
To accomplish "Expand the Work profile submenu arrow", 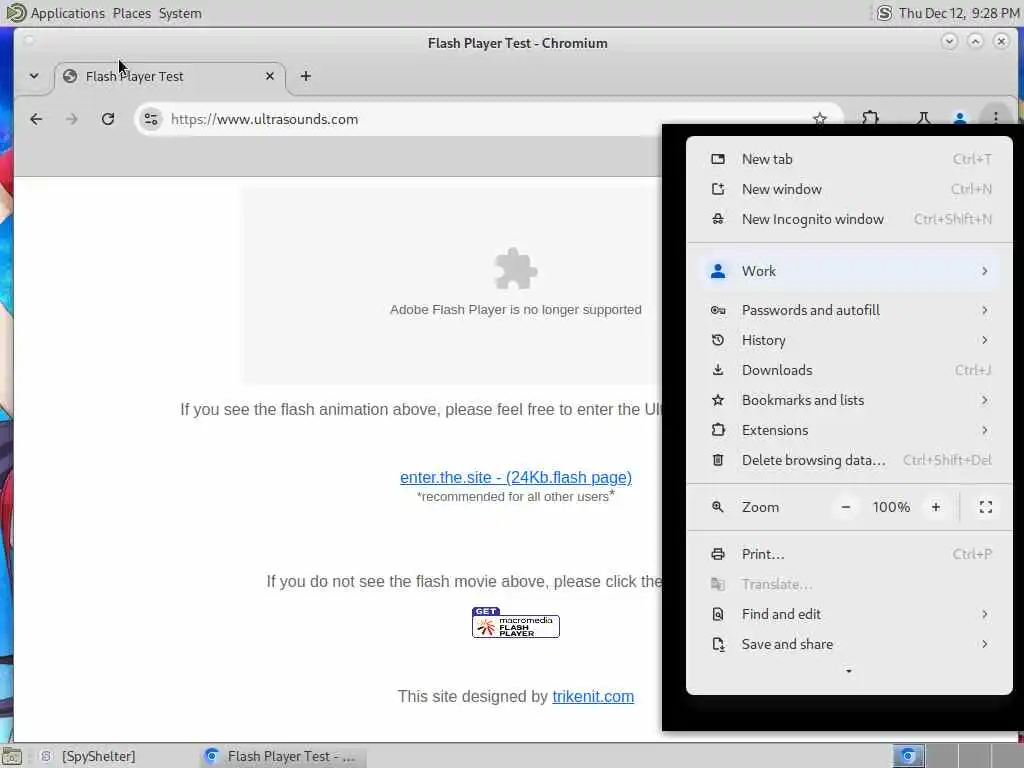I will tap(984, 271).
